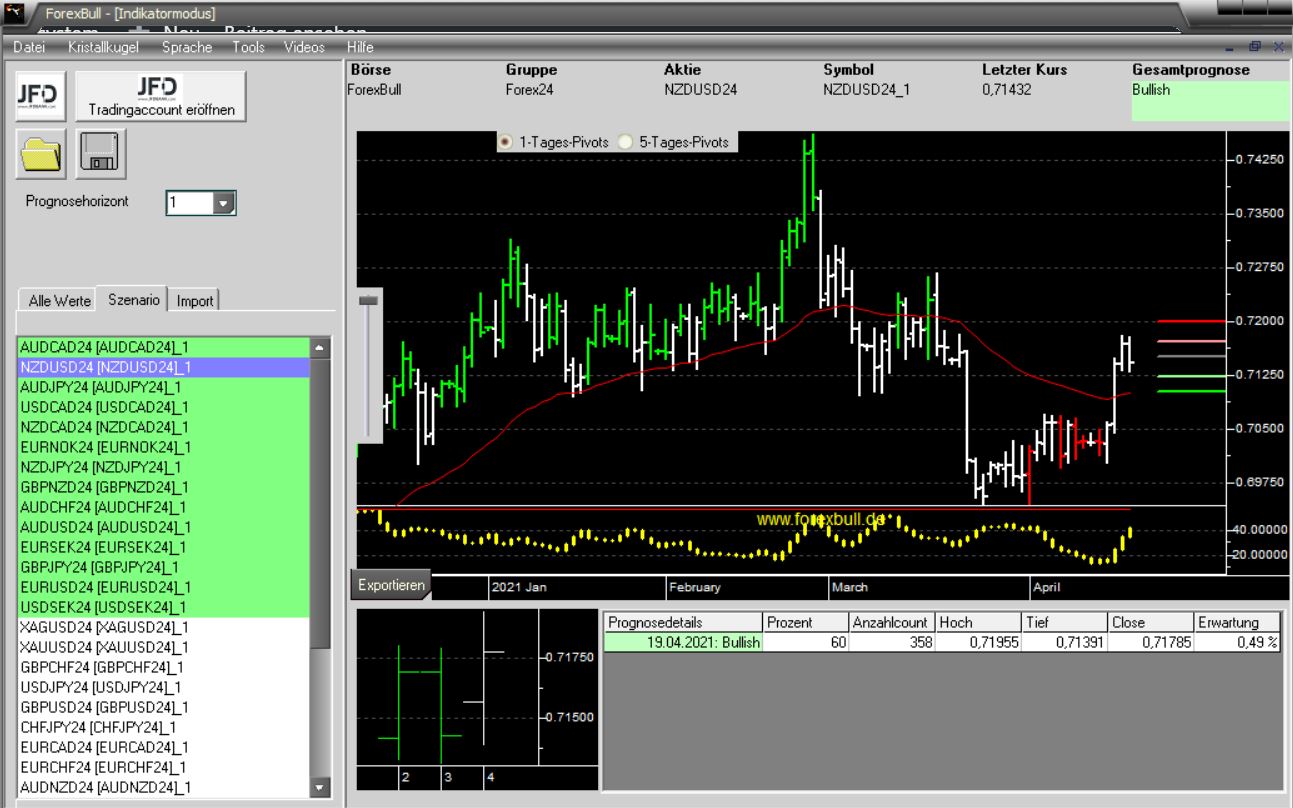Click Tradingaccount eröffnen button

point(161,96)
